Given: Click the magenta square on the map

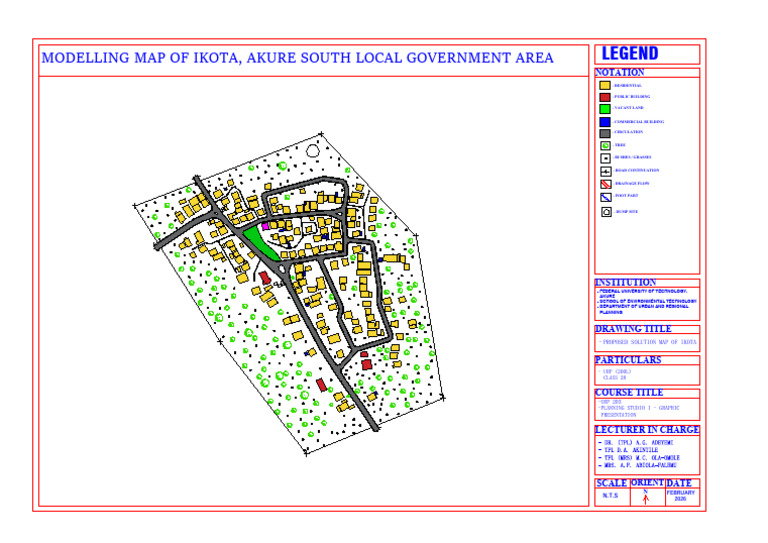Looking at the screenshot, I should click(265, 226).
